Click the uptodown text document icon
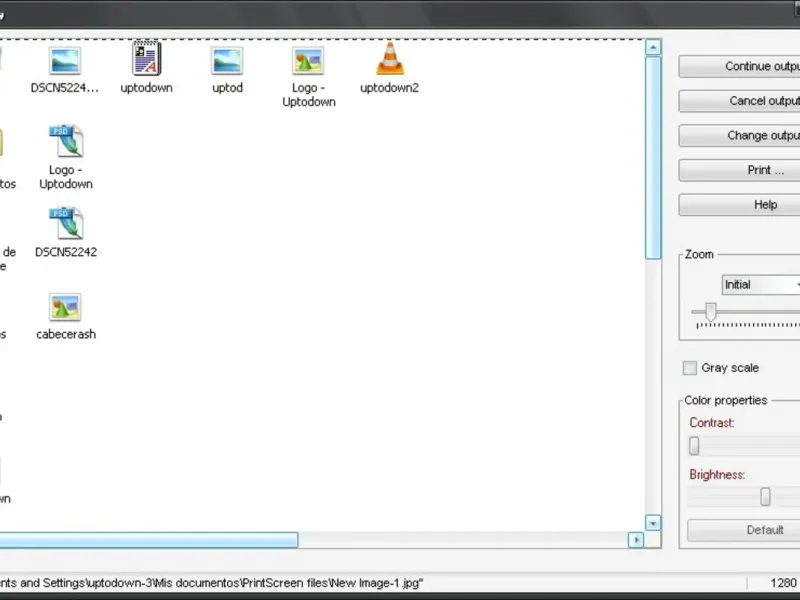 [x=146, y=59]
